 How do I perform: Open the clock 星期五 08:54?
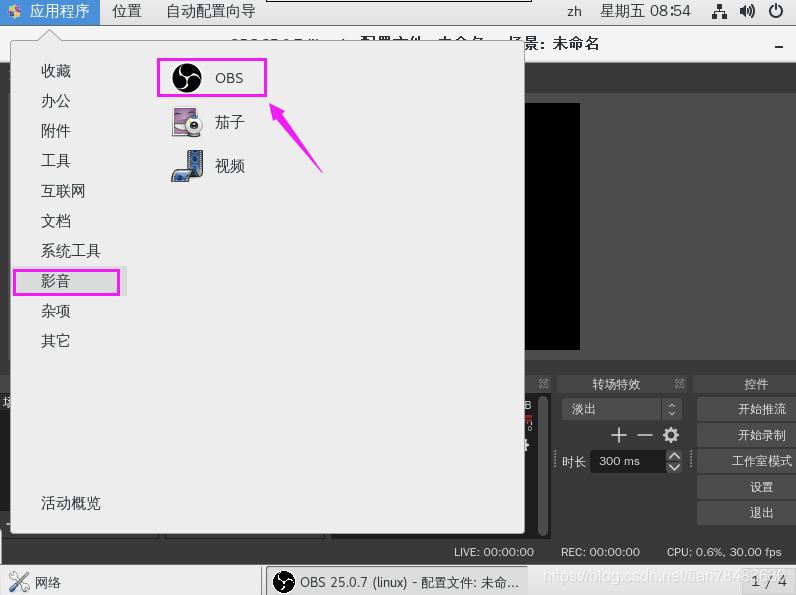[645, 11]
